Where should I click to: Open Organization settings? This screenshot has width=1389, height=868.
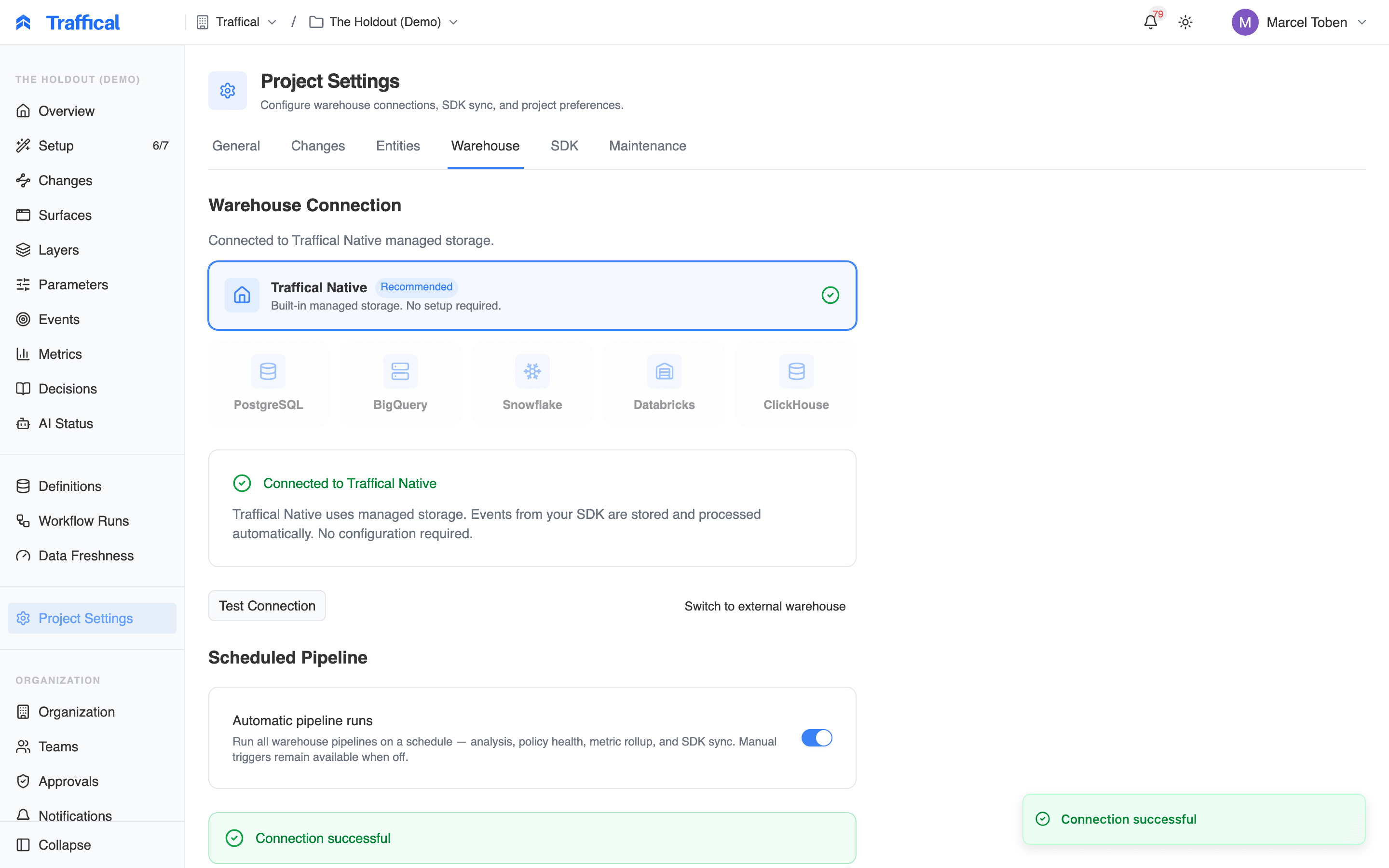pos(92,712)
